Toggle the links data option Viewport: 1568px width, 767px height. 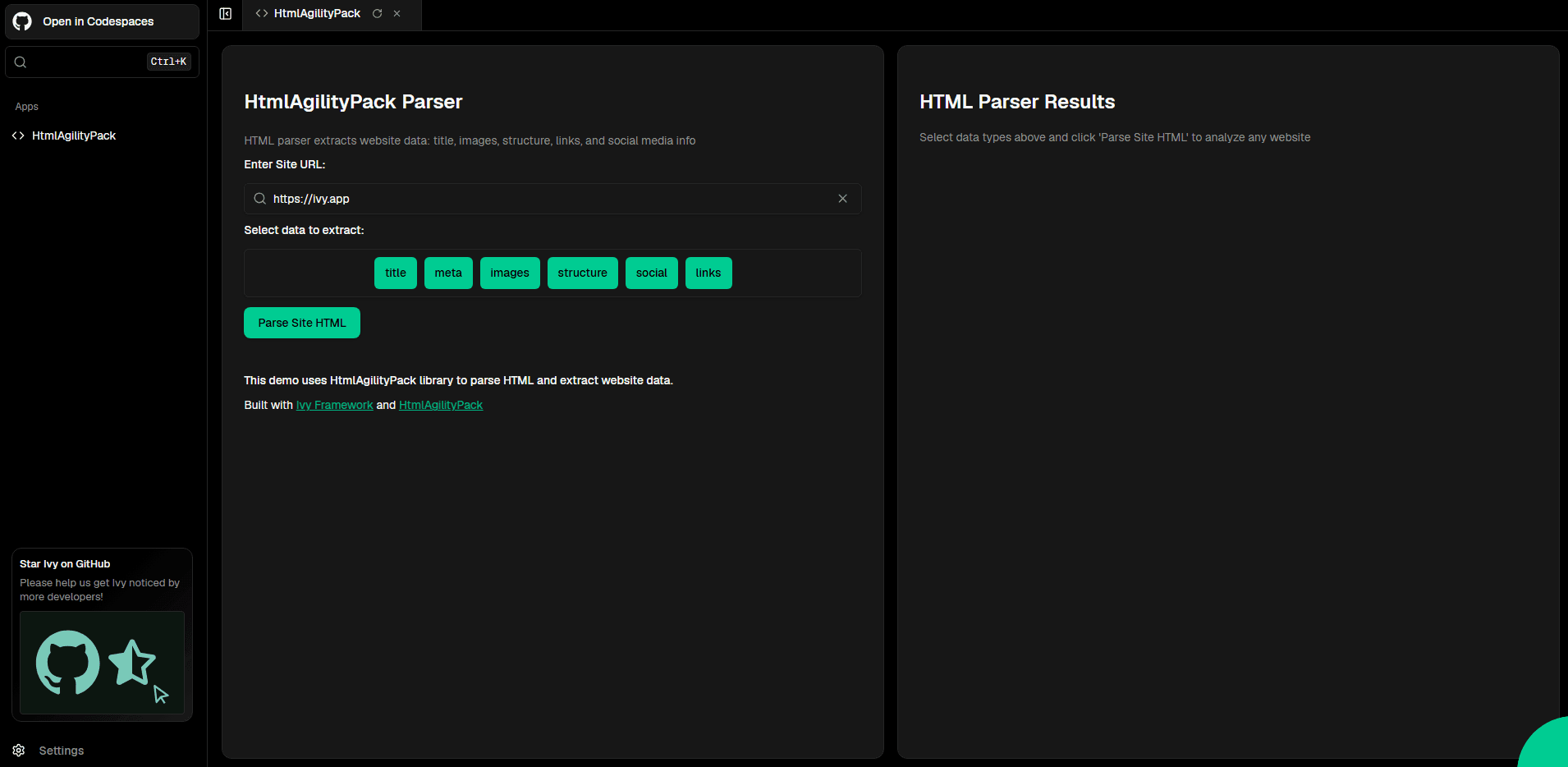(708, 273)
